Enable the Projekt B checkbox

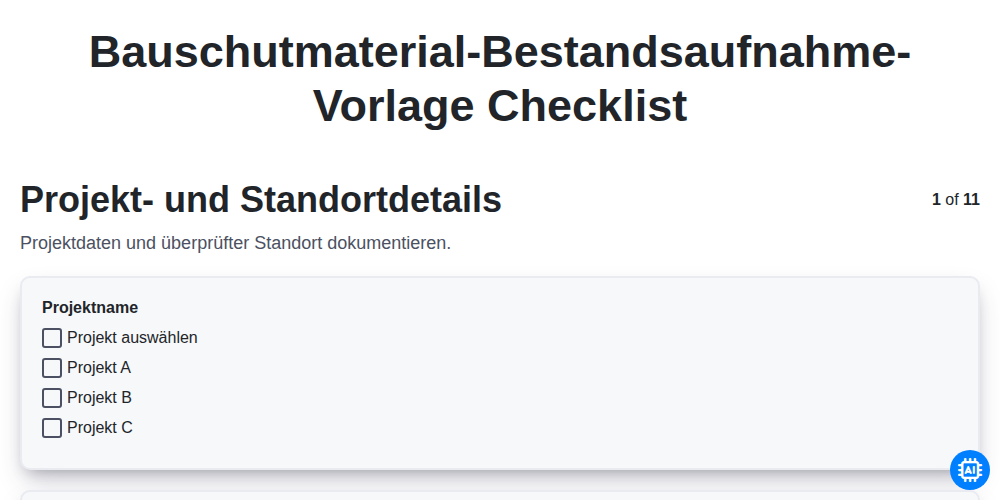[52, 398]
